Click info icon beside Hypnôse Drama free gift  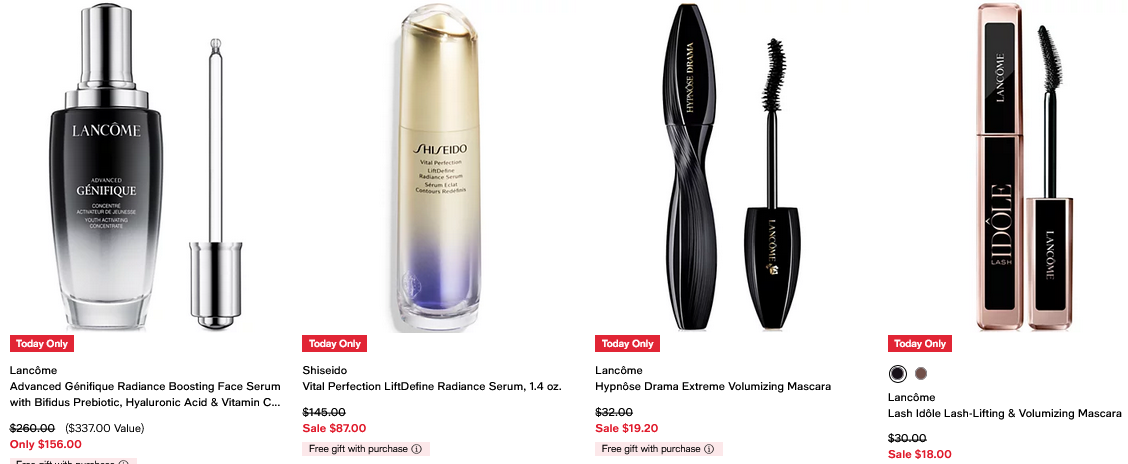tap(709, 449)
